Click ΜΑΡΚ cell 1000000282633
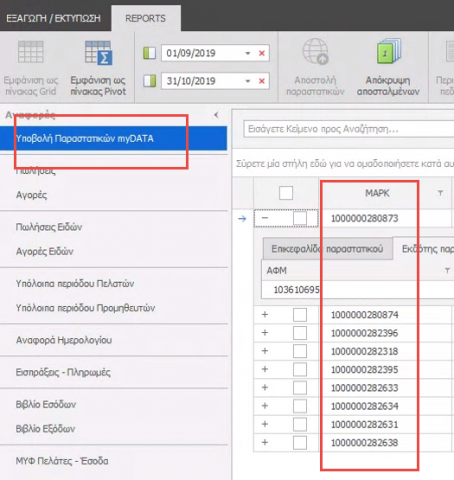This screenshot has width=454, height=480. (x=365, y=388)
